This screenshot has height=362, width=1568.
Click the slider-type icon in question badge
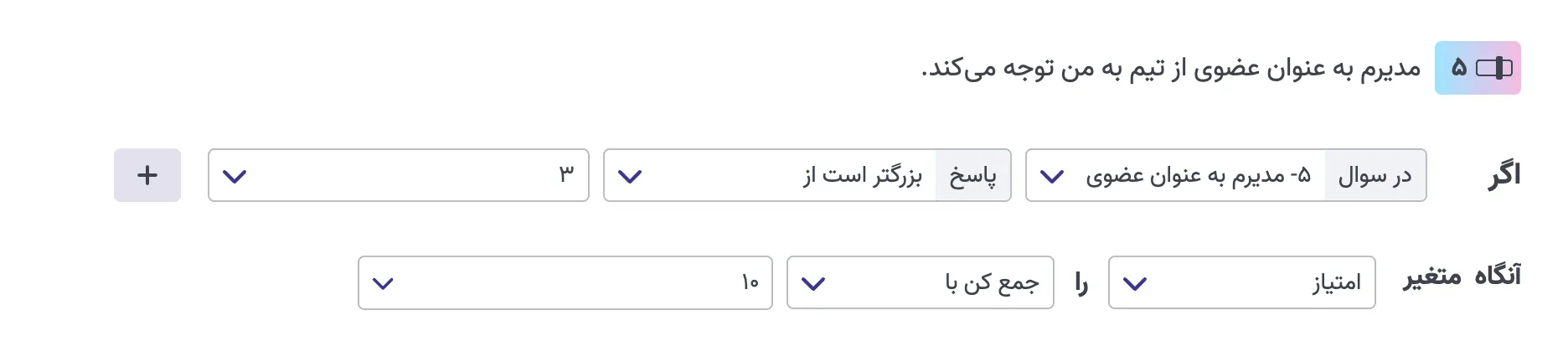pos(1494,68)
